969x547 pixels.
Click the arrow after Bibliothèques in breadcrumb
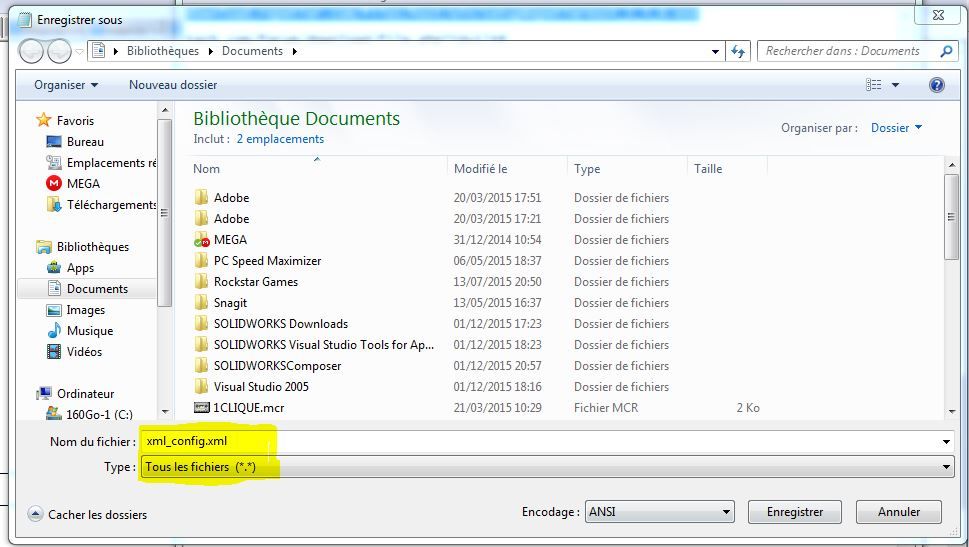coord(210,51)
